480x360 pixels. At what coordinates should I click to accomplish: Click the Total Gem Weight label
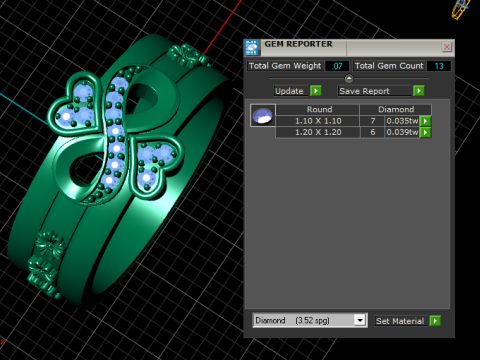(285, 66)
